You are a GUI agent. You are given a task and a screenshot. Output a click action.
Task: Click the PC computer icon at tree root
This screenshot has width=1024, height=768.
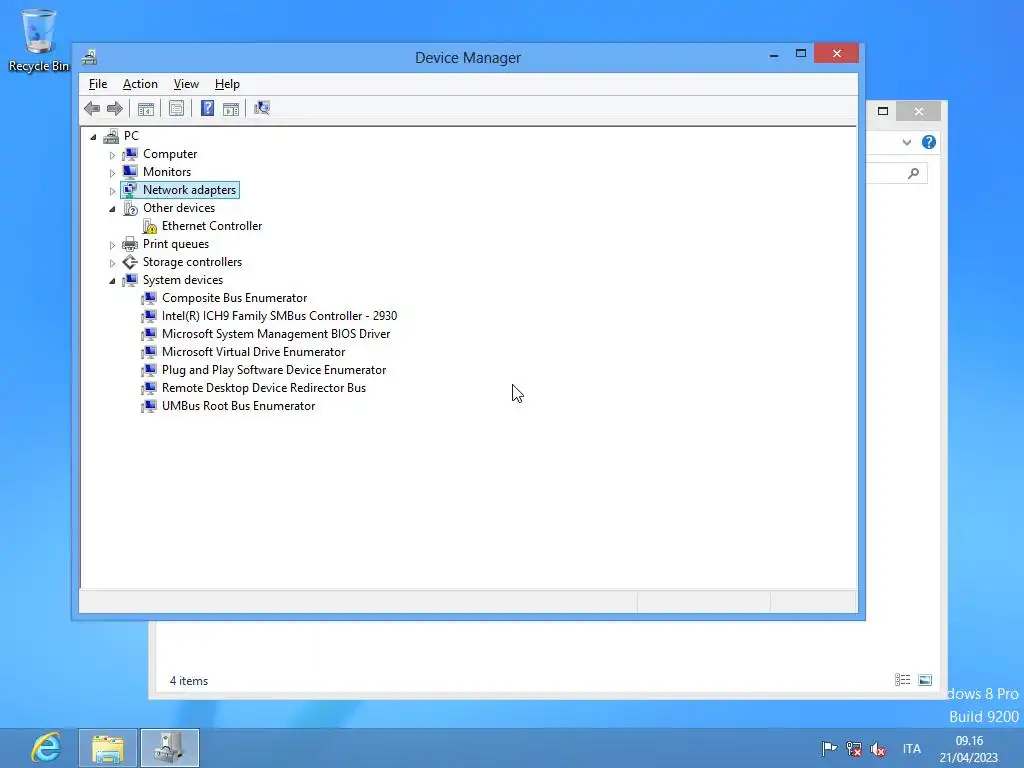pyautogui.click(x=111, y=136)
